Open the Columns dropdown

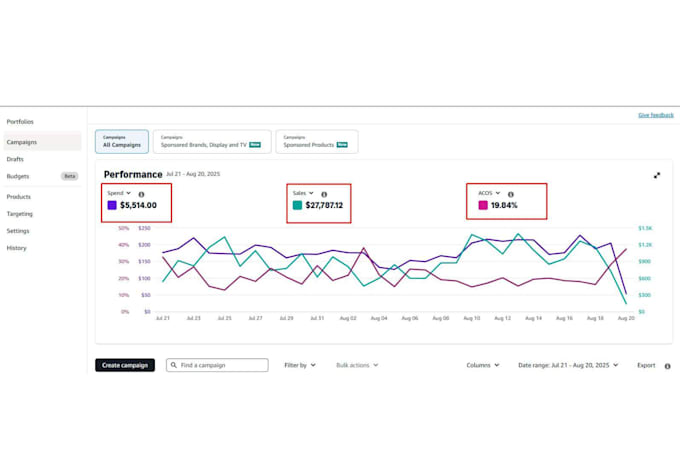[x=483, y=365]
